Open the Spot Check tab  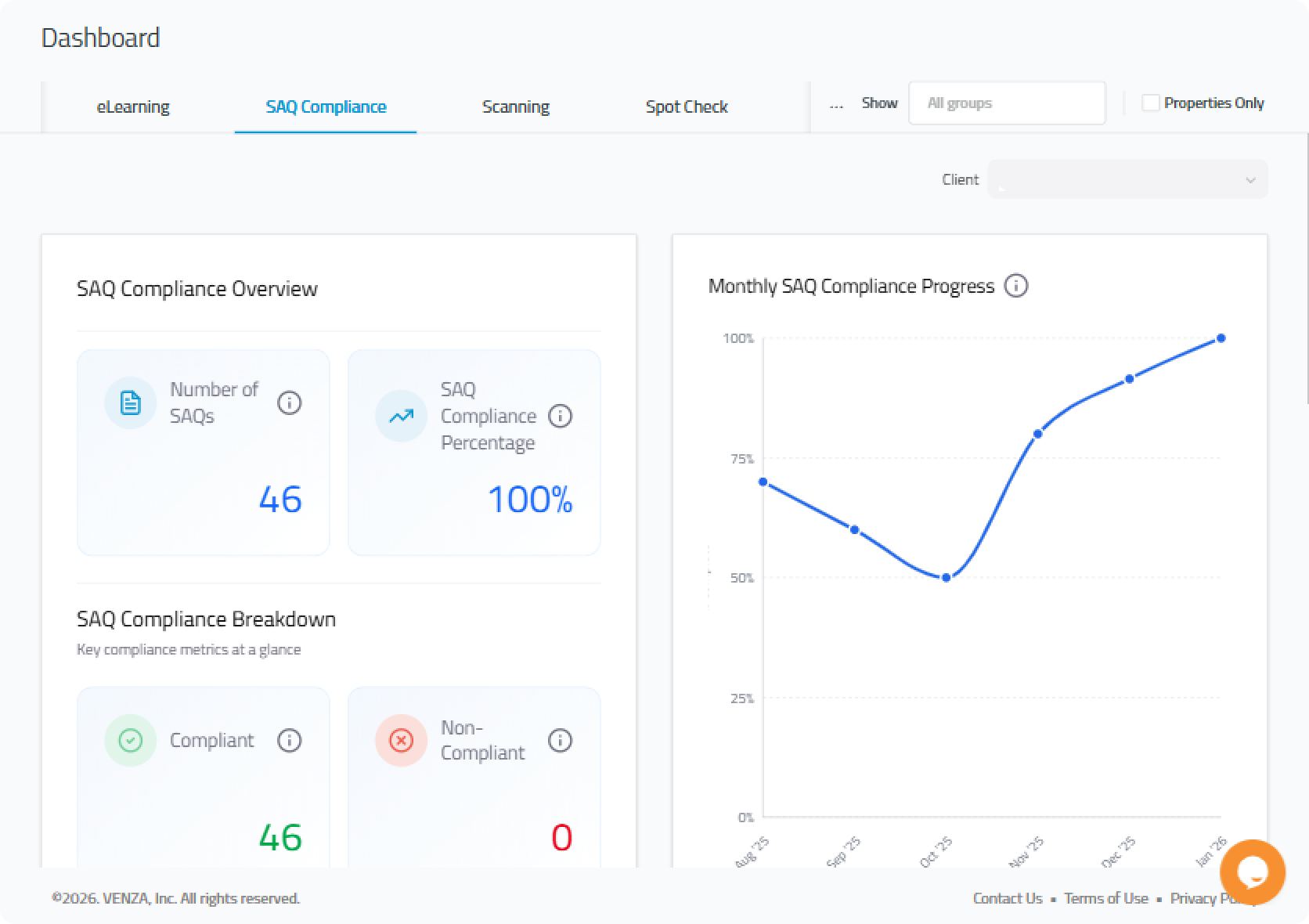coord(686,107)
